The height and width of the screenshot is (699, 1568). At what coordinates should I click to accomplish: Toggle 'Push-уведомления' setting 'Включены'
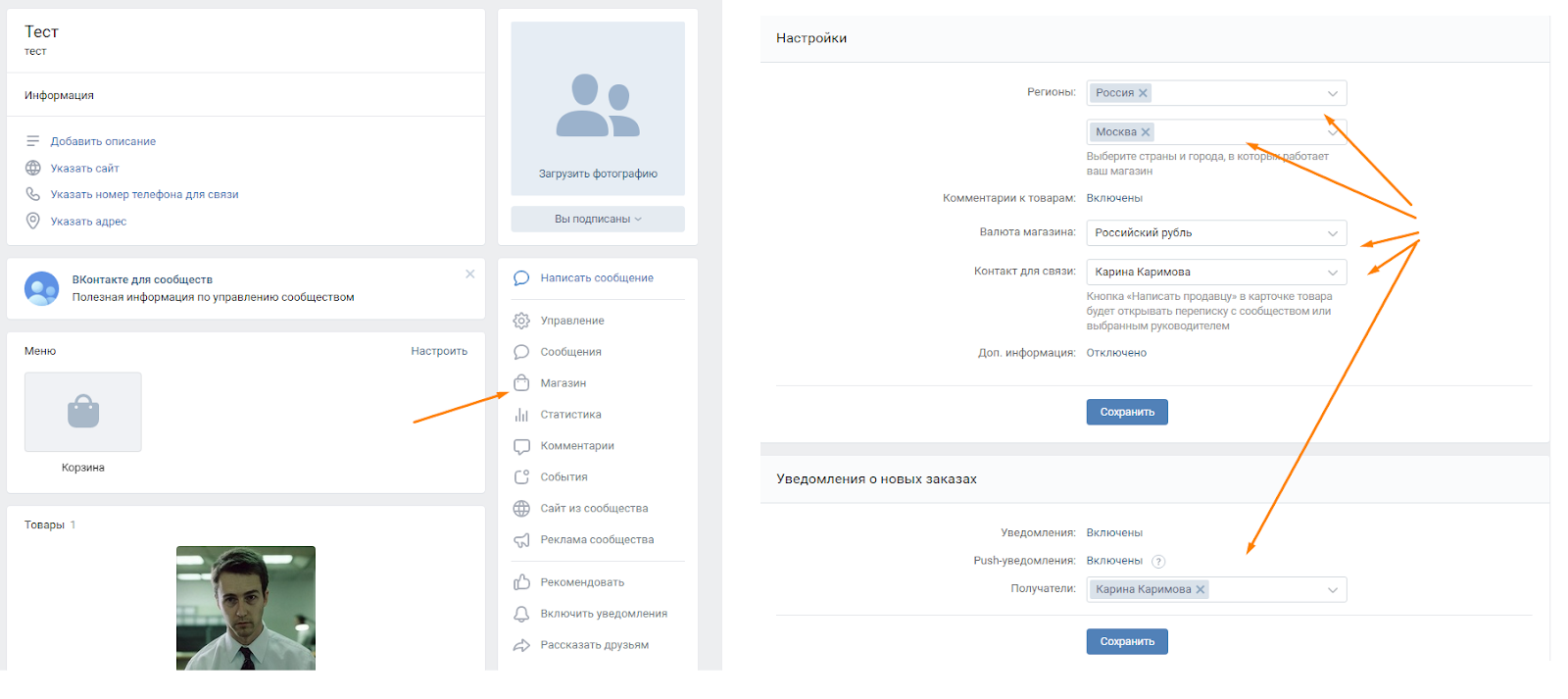tap(1114, 561)
